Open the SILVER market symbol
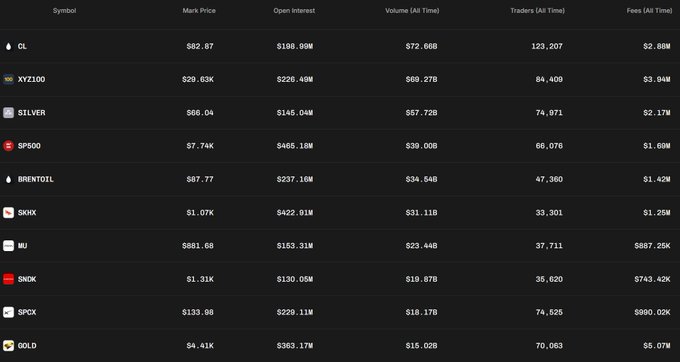 (x=31, y=113)
